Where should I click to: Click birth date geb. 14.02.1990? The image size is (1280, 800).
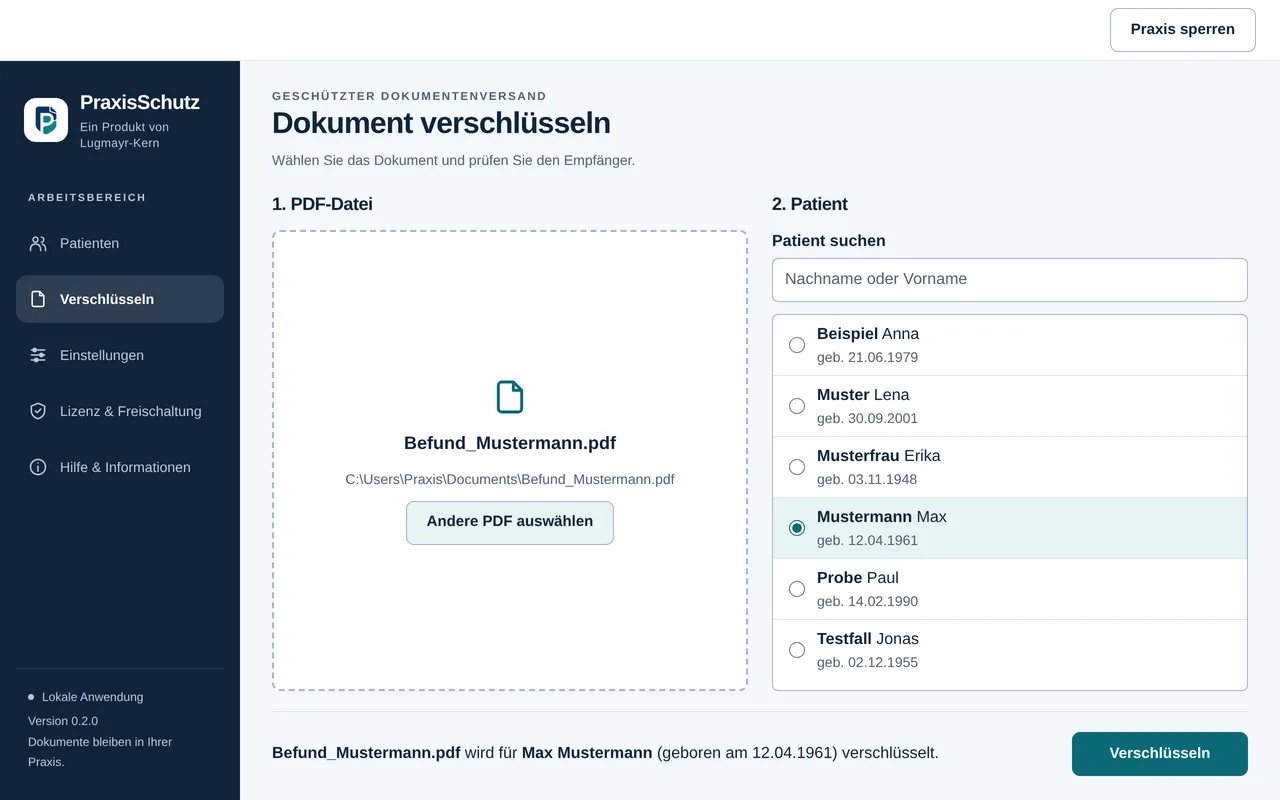coord(867,602)
